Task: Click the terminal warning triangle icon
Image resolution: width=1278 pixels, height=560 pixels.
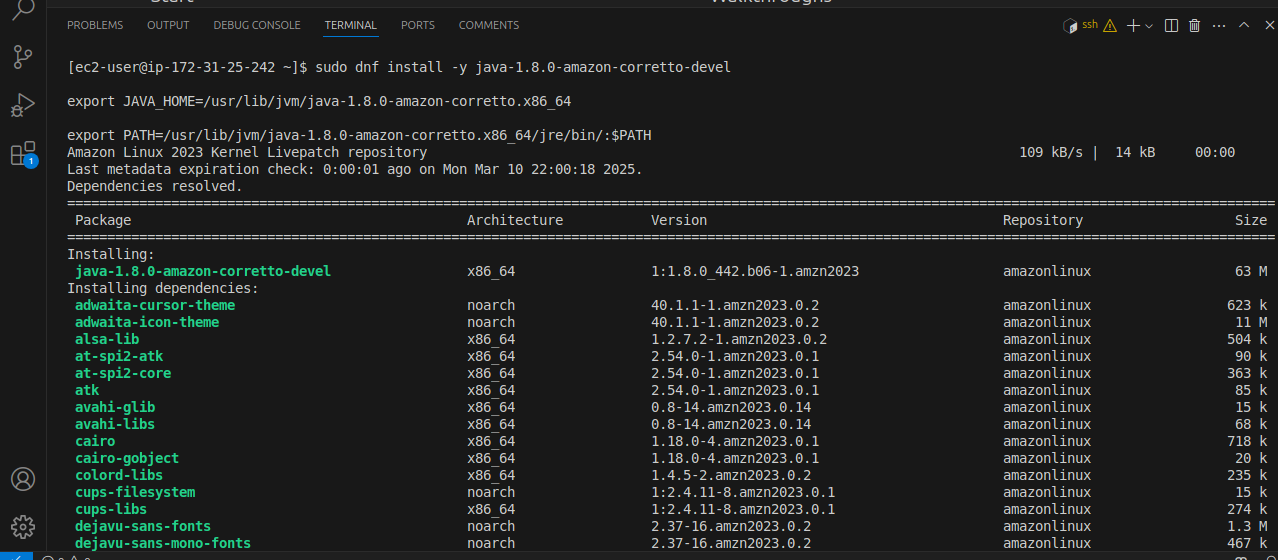Action: 1110,25
